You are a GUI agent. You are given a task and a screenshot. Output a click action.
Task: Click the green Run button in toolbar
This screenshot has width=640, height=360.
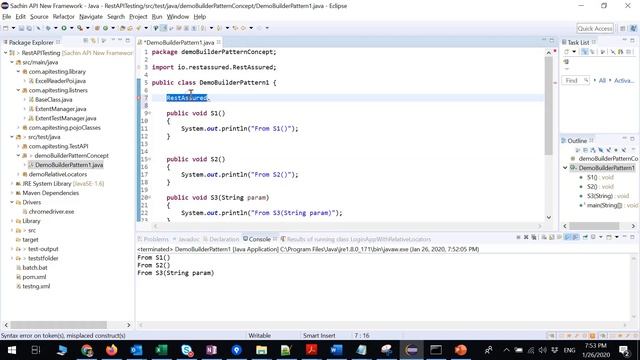tap(64, 28)
